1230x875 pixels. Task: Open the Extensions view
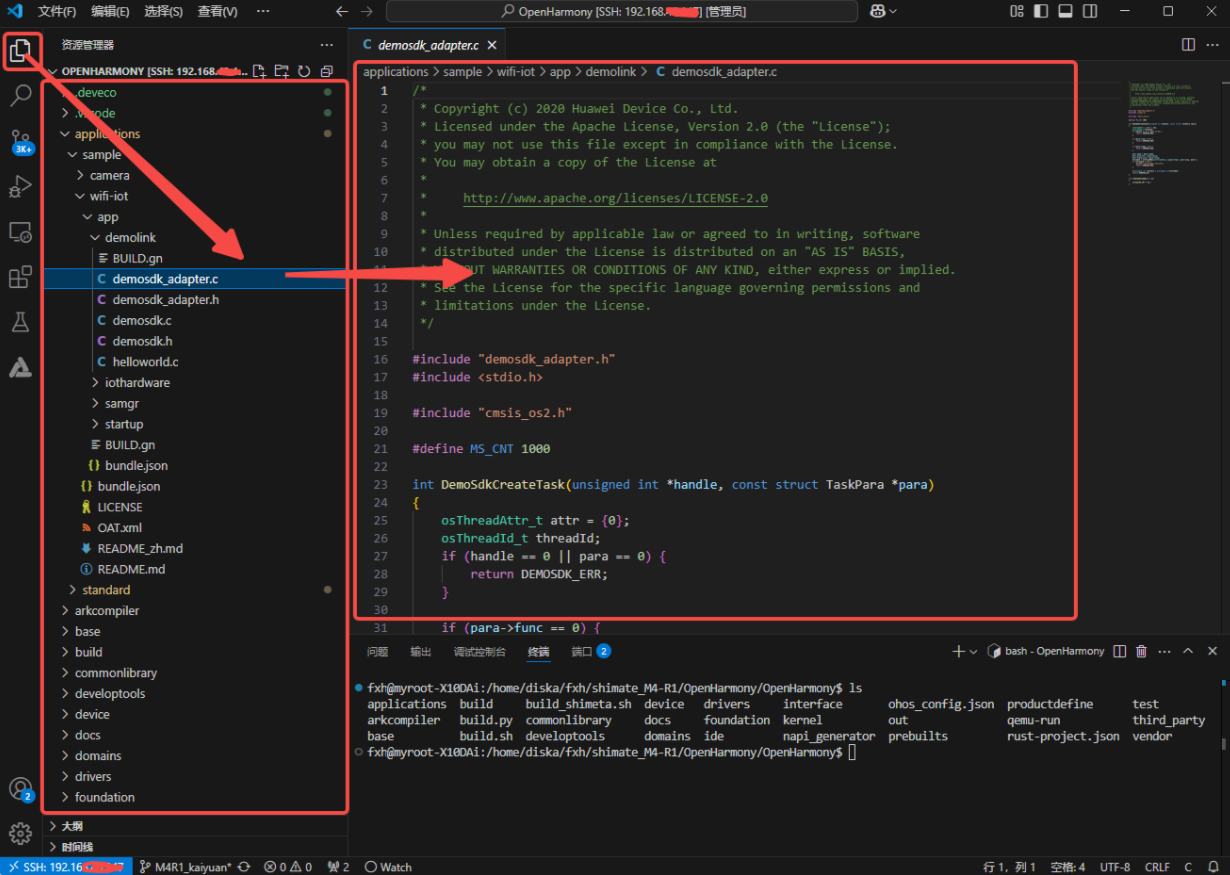(x=22, y=277)
